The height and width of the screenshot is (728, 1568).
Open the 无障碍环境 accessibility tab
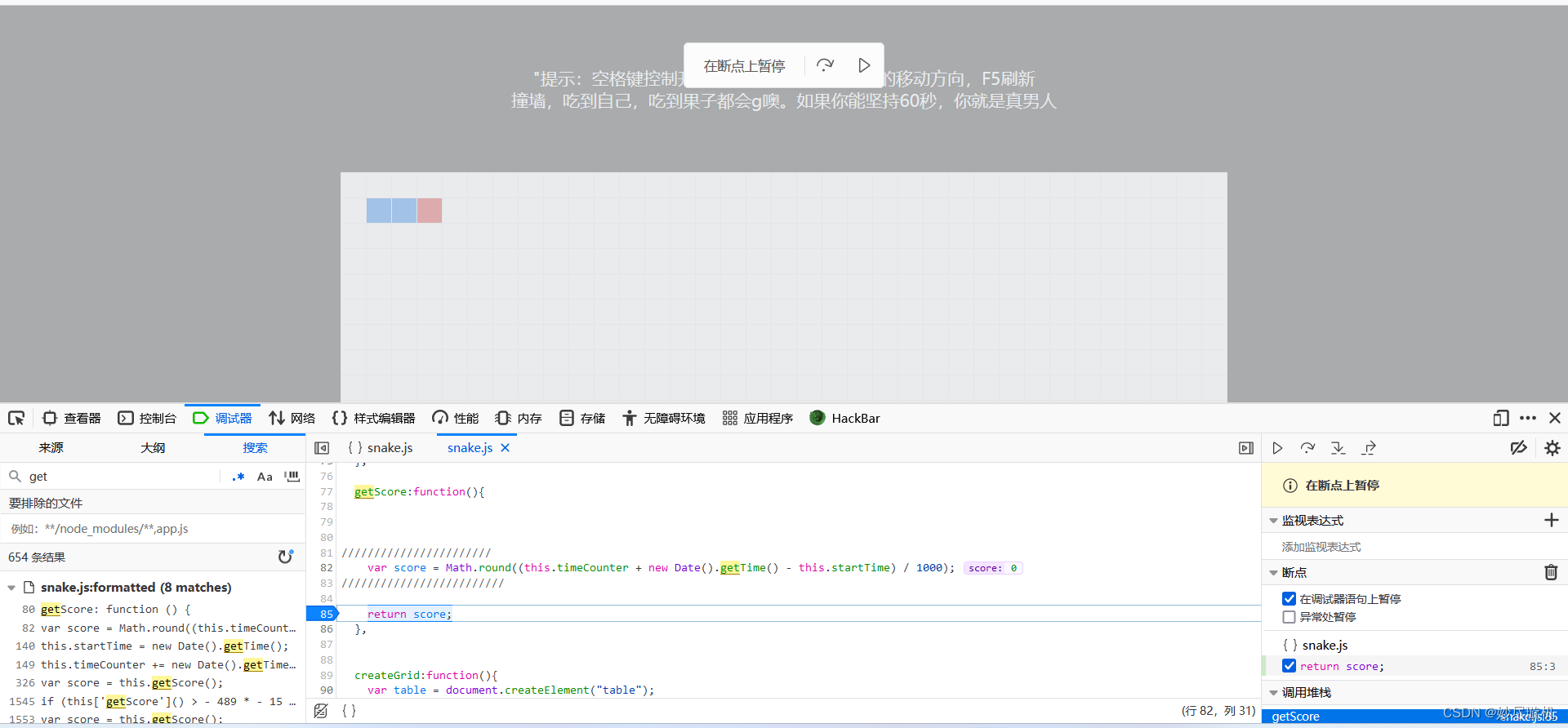pyautogui.click(x=664, y=419)
